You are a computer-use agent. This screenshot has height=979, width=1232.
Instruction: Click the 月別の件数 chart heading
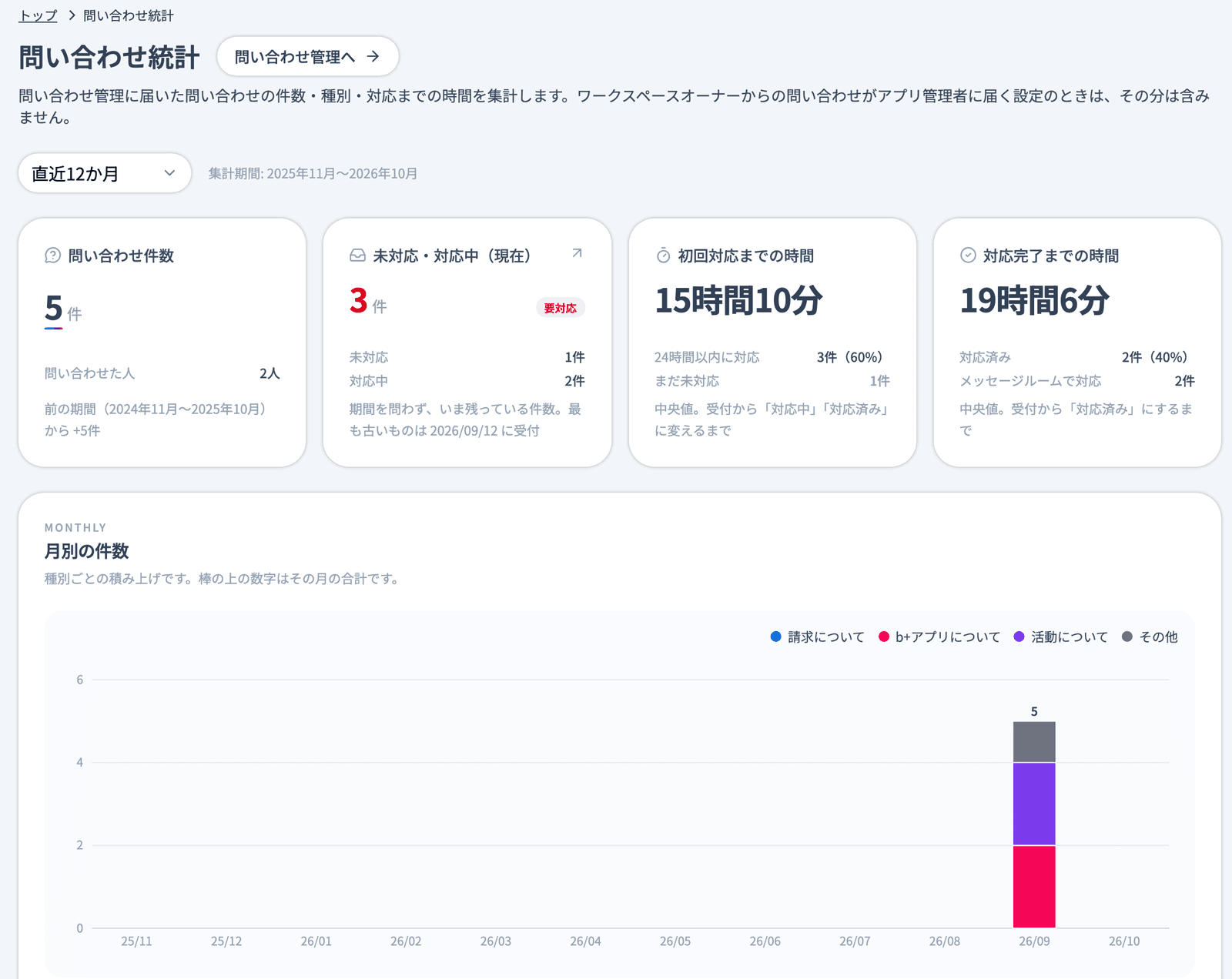click(x=87, y=551)
